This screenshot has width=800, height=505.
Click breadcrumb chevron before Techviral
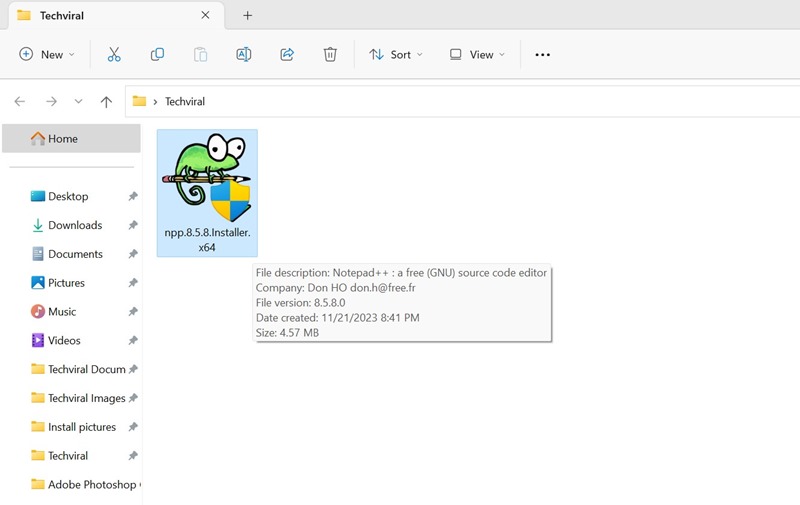click(155, 102)
